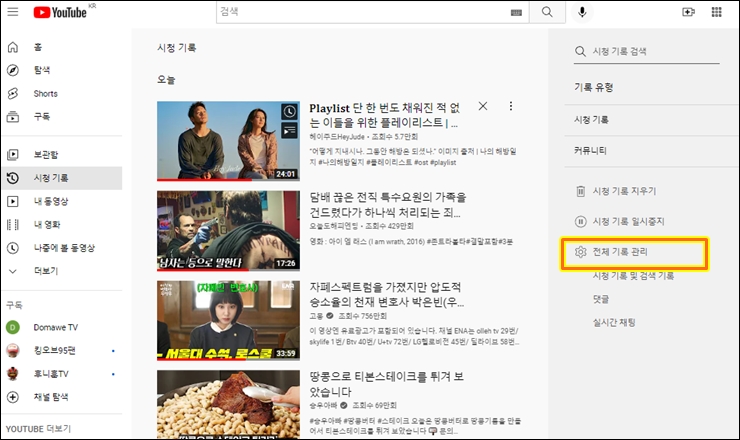
Task: Click the 채널 탐색 text
Action: click(51, 397)
